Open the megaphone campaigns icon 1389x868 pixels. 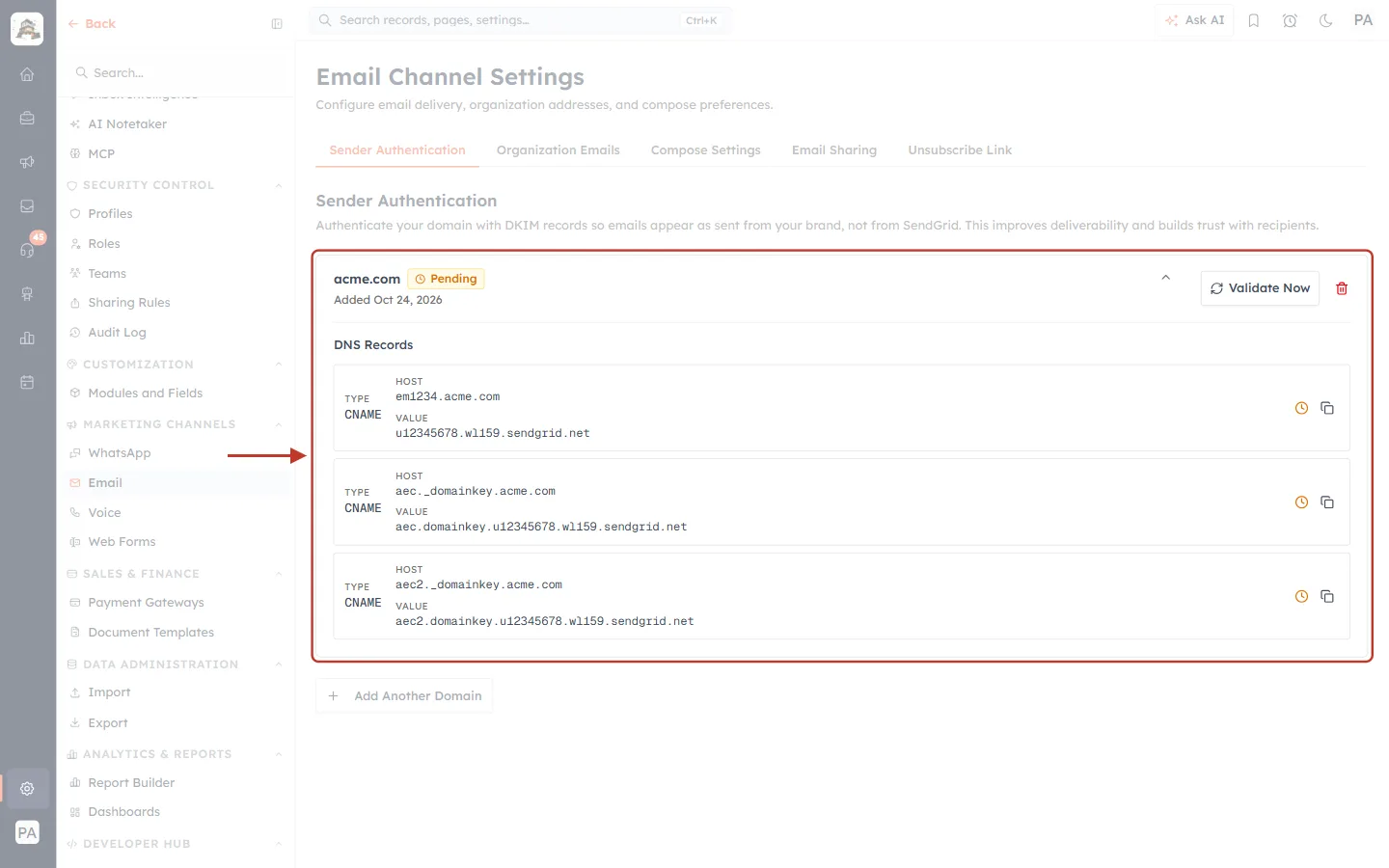27,162
